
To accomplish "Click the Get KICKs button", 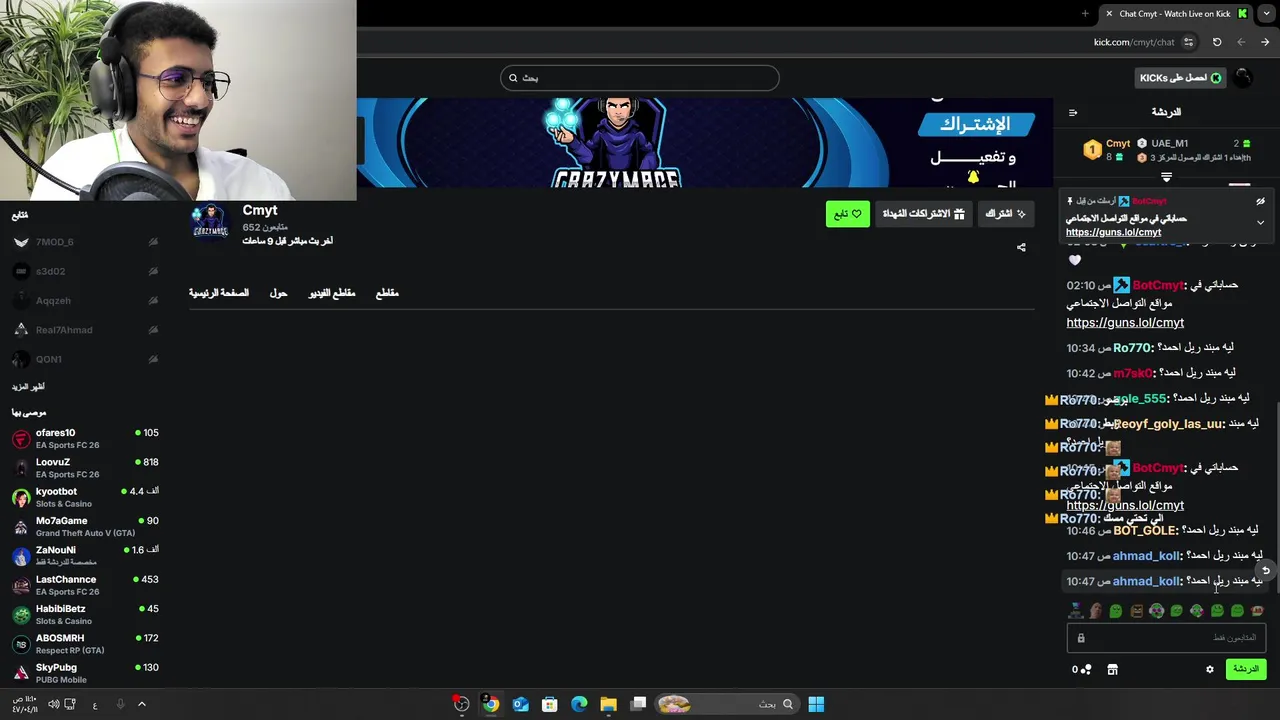I will pos(1180,77).
